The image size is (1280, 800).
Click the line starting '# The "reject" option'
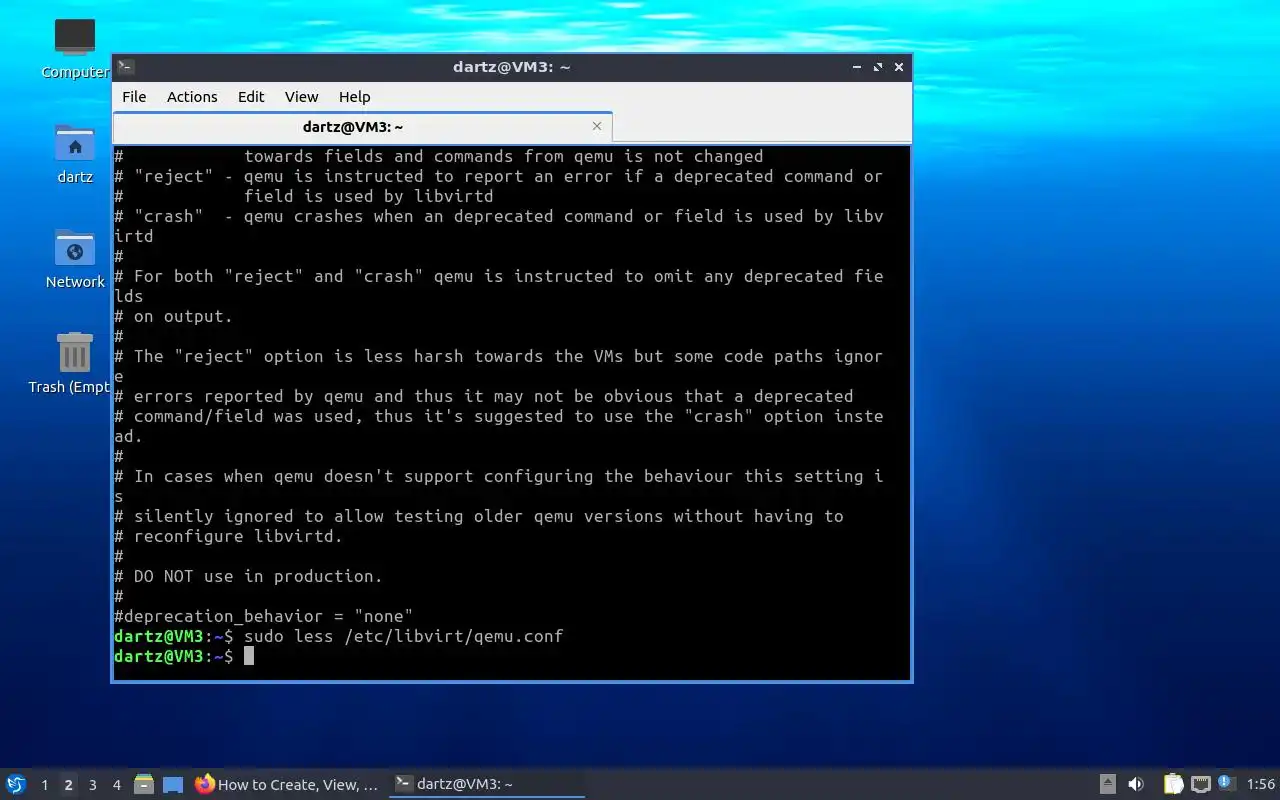click(x=498, y=356)
